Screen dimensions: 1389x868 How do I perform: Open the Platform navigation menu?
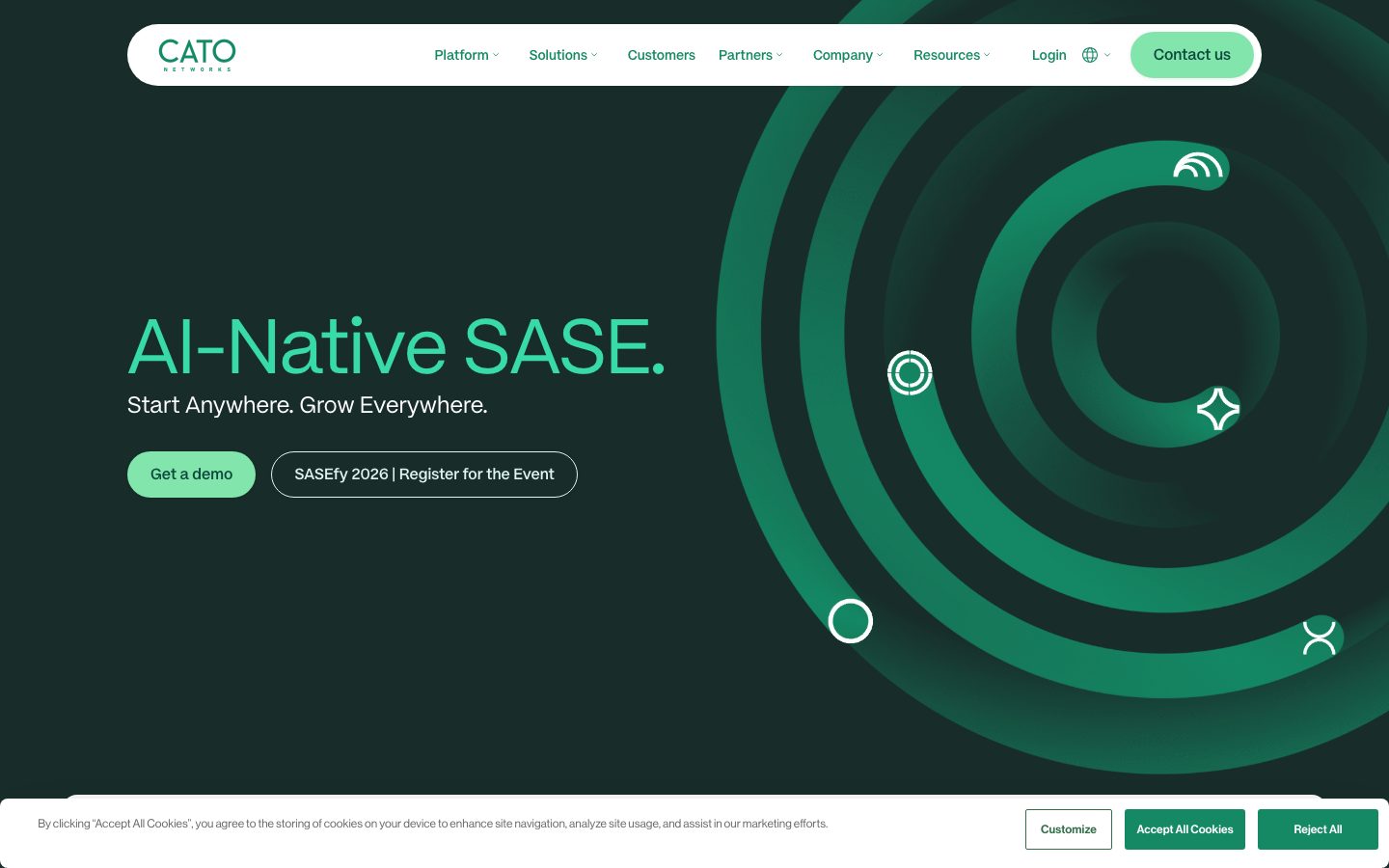(461, 55)
